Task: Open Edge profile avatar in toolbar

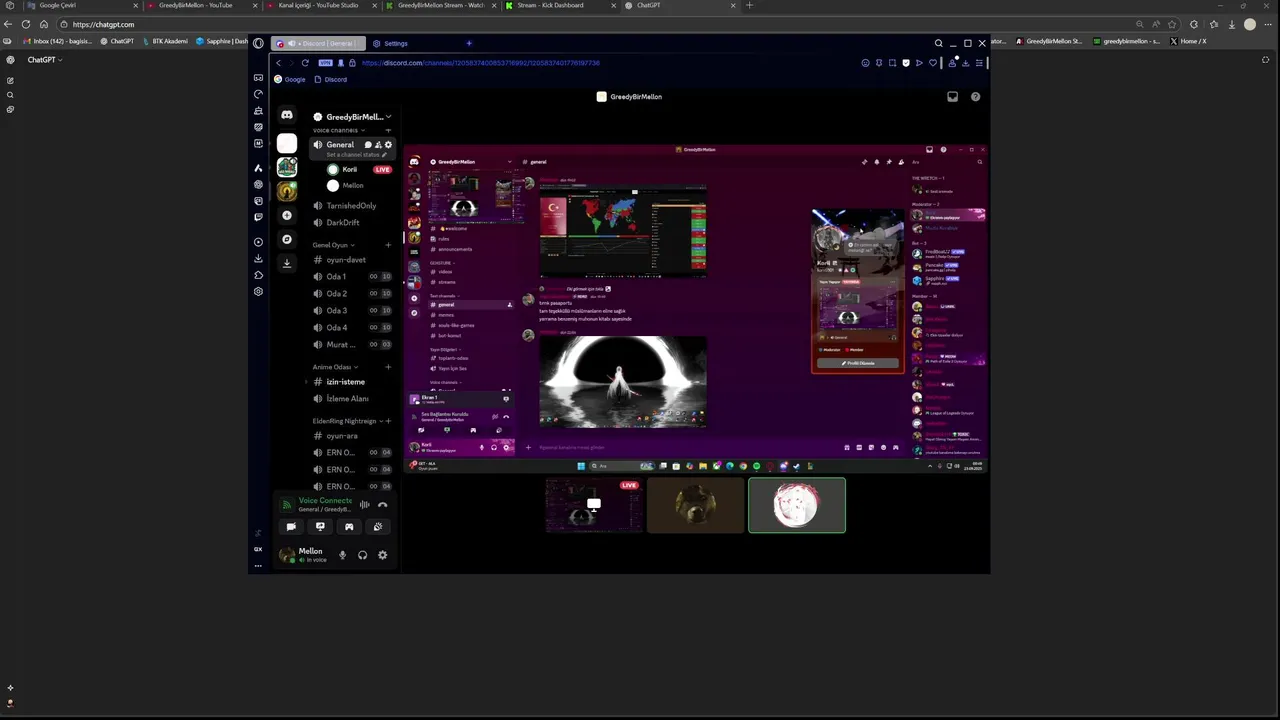Action: pos(1249,24)
